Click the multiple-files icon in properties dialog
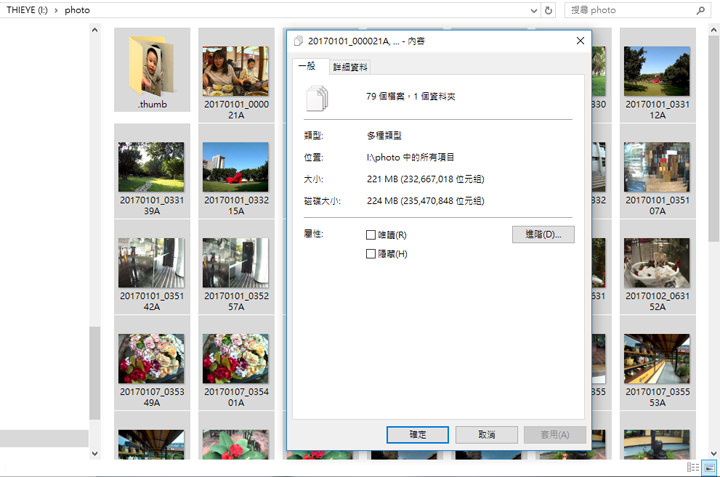The width and height of the screenshot is (720, 477). click(x=316, y=97)
